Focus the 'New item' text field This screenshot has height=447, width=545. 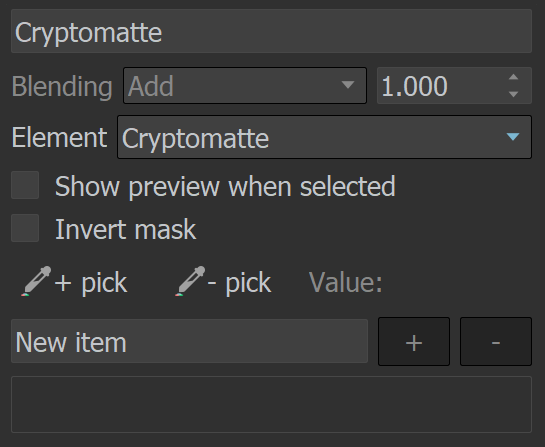[189, 341]
